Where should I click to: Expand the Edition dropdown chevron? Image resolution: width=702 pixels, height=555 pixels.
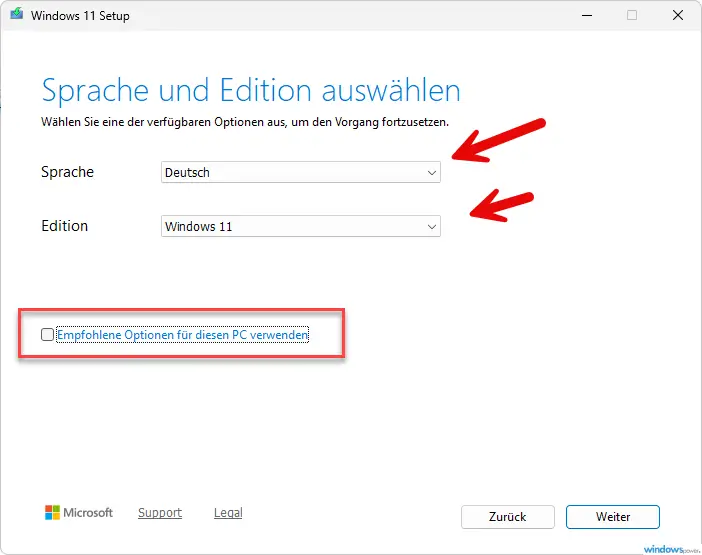click(x=431, y=227)
